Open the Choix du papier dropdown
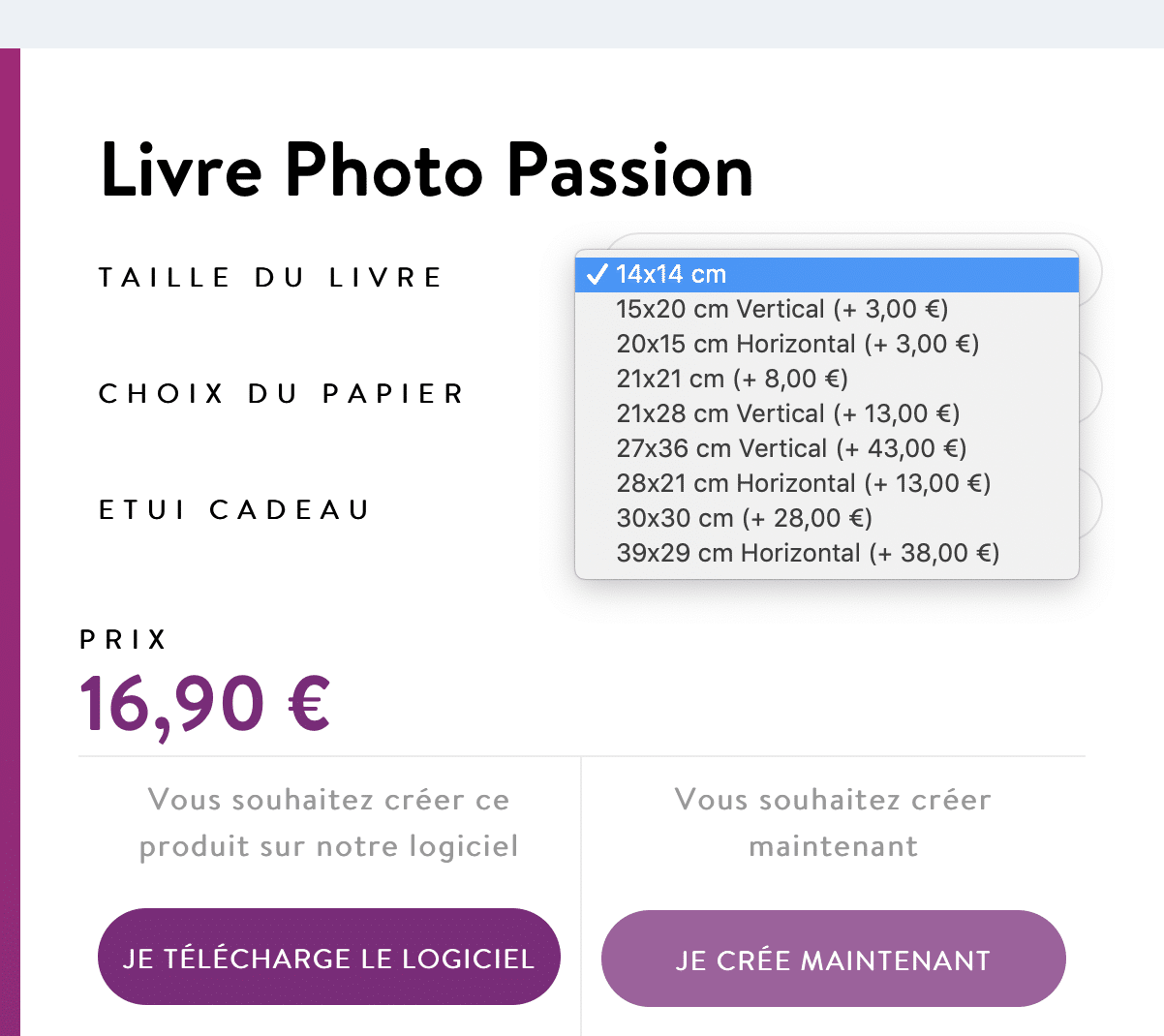The height and width of the screenshot is (1036, 1164). pyautogui.click(x=1090, y=387)
